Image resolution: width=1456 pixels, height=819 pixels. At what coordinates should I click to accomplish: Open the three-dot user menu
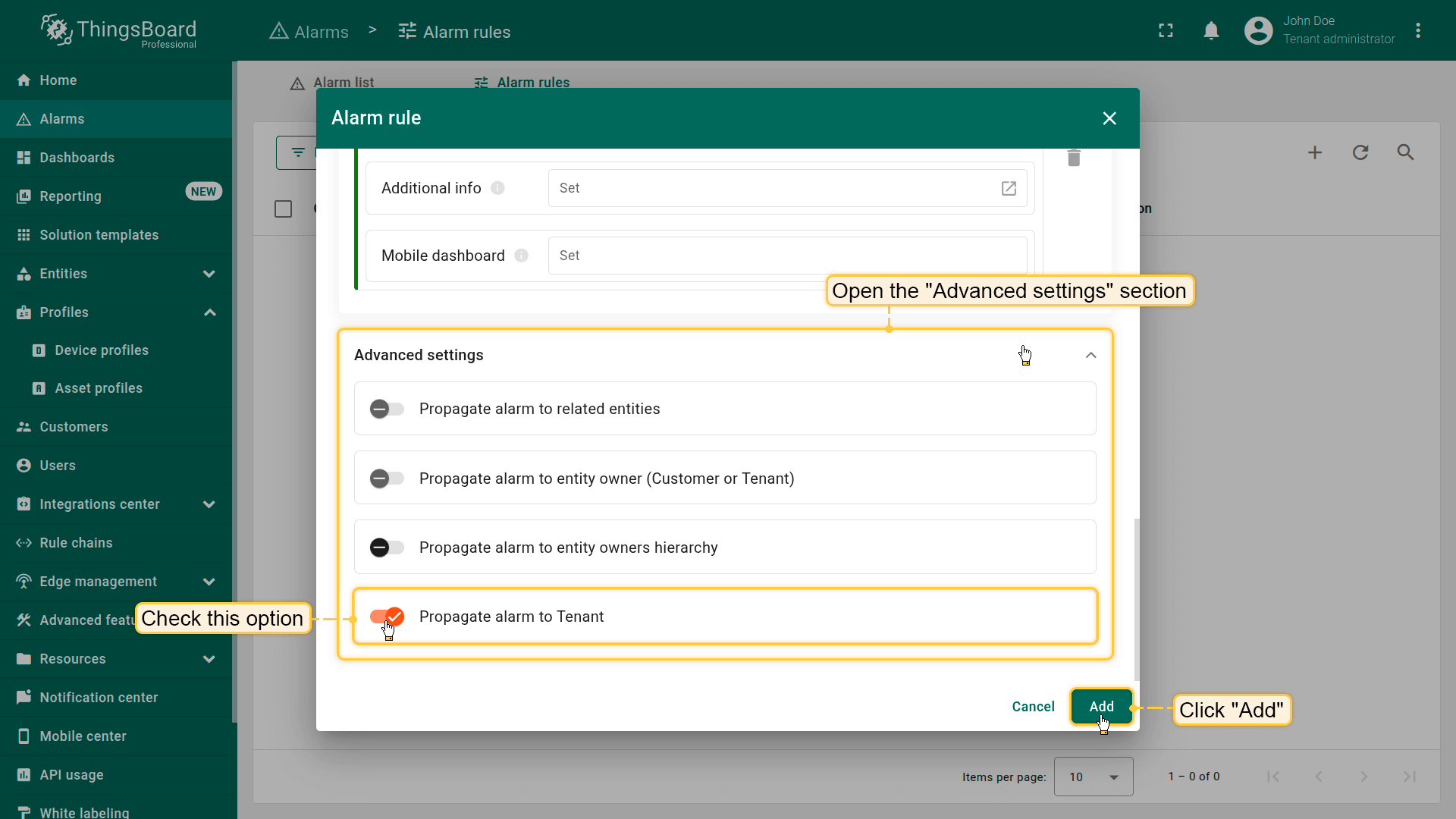[x=1418, y=30]
